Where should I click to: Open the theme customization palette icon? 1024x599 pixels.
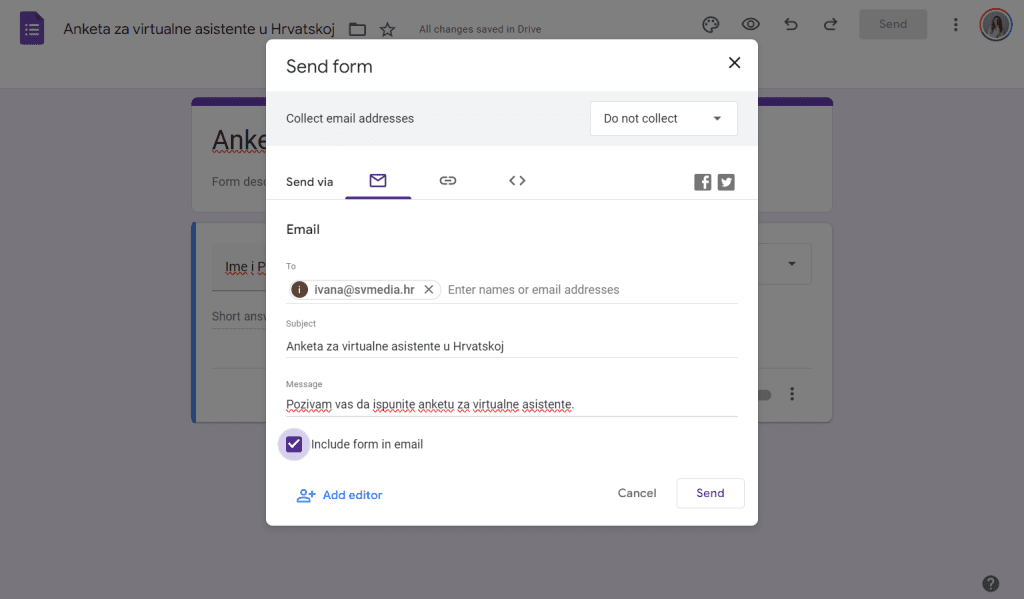710,25
